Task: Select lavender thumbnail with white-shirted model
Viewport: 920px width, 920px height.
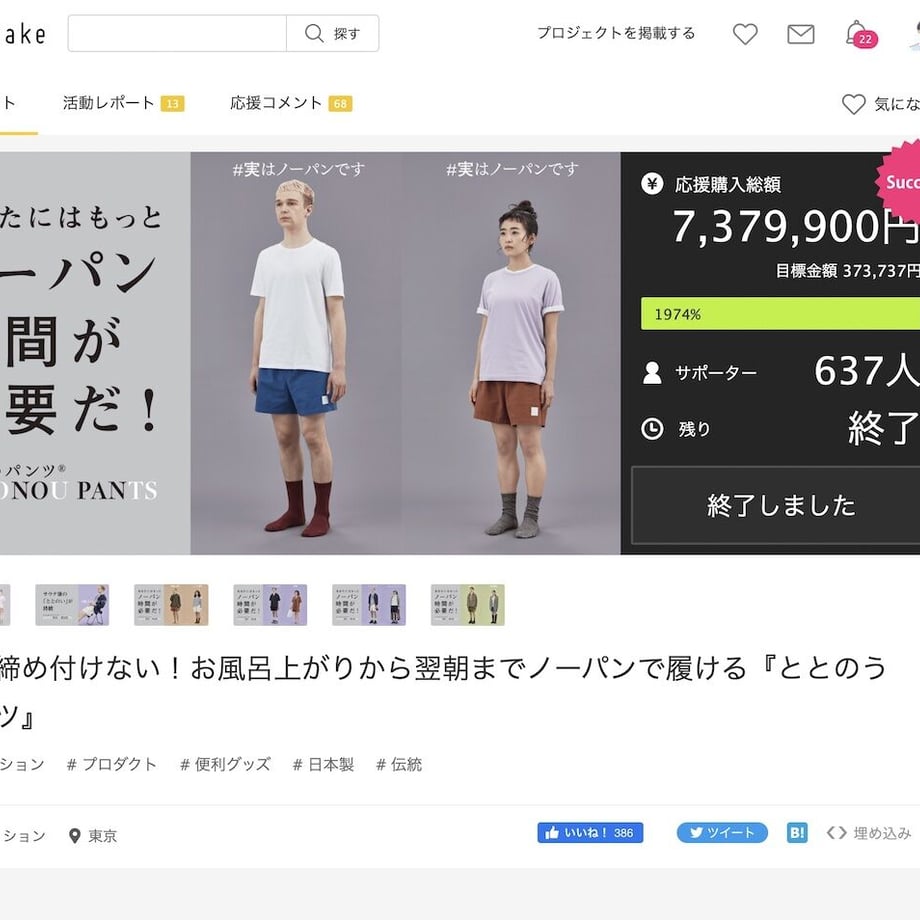Action: coord(368,604)
